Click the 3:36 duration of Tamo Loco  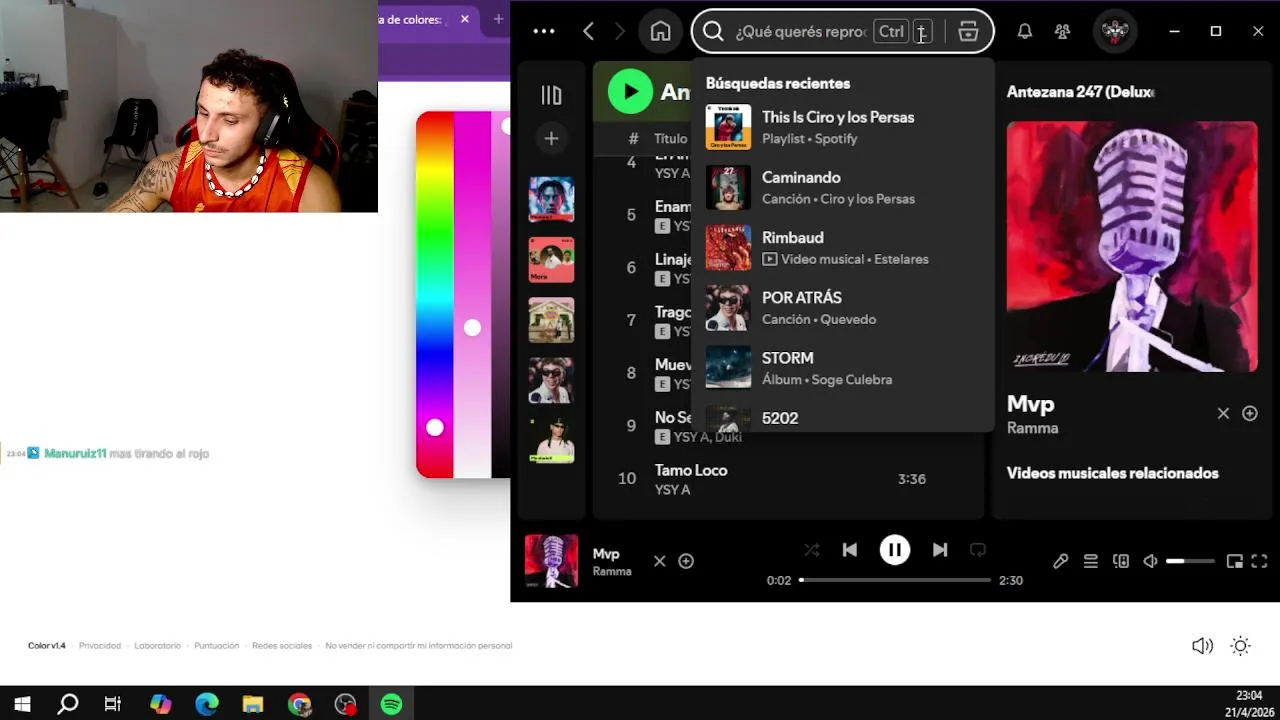[912, 479]
